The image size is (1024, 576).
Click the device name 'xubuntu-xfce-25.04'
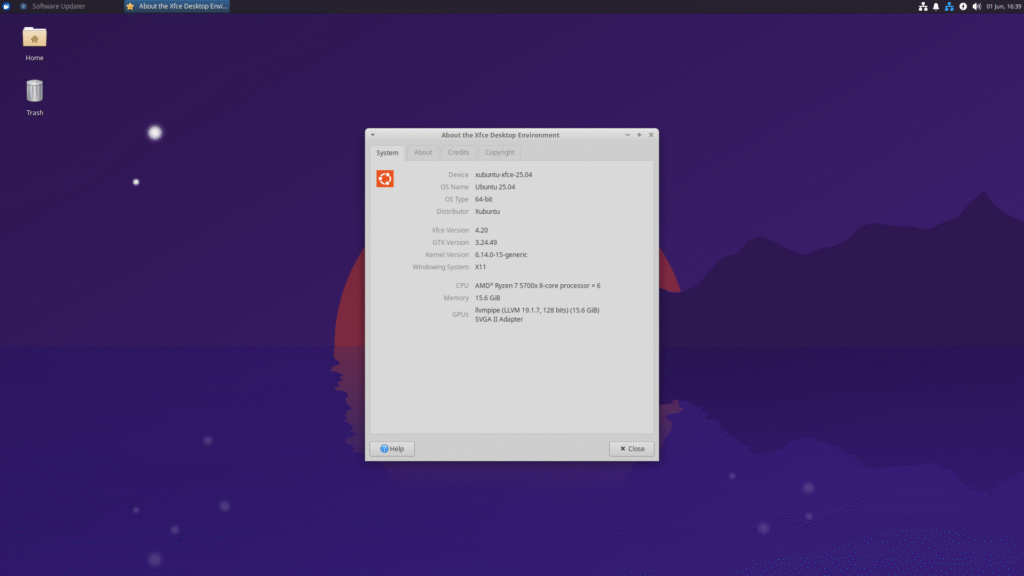pos(504,175)
